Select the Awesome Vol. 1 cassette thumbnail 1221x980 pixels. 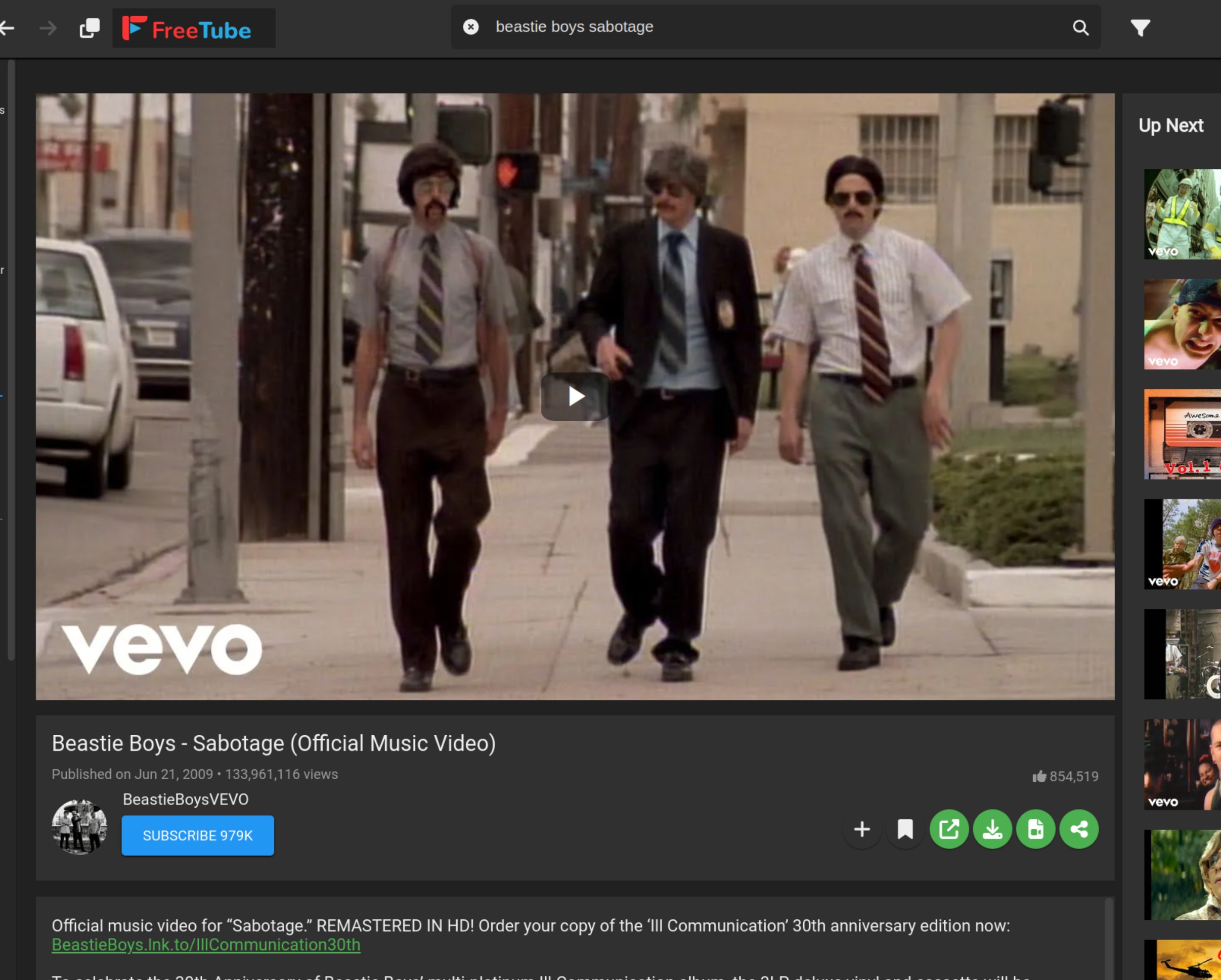[x=1183, y=434]
